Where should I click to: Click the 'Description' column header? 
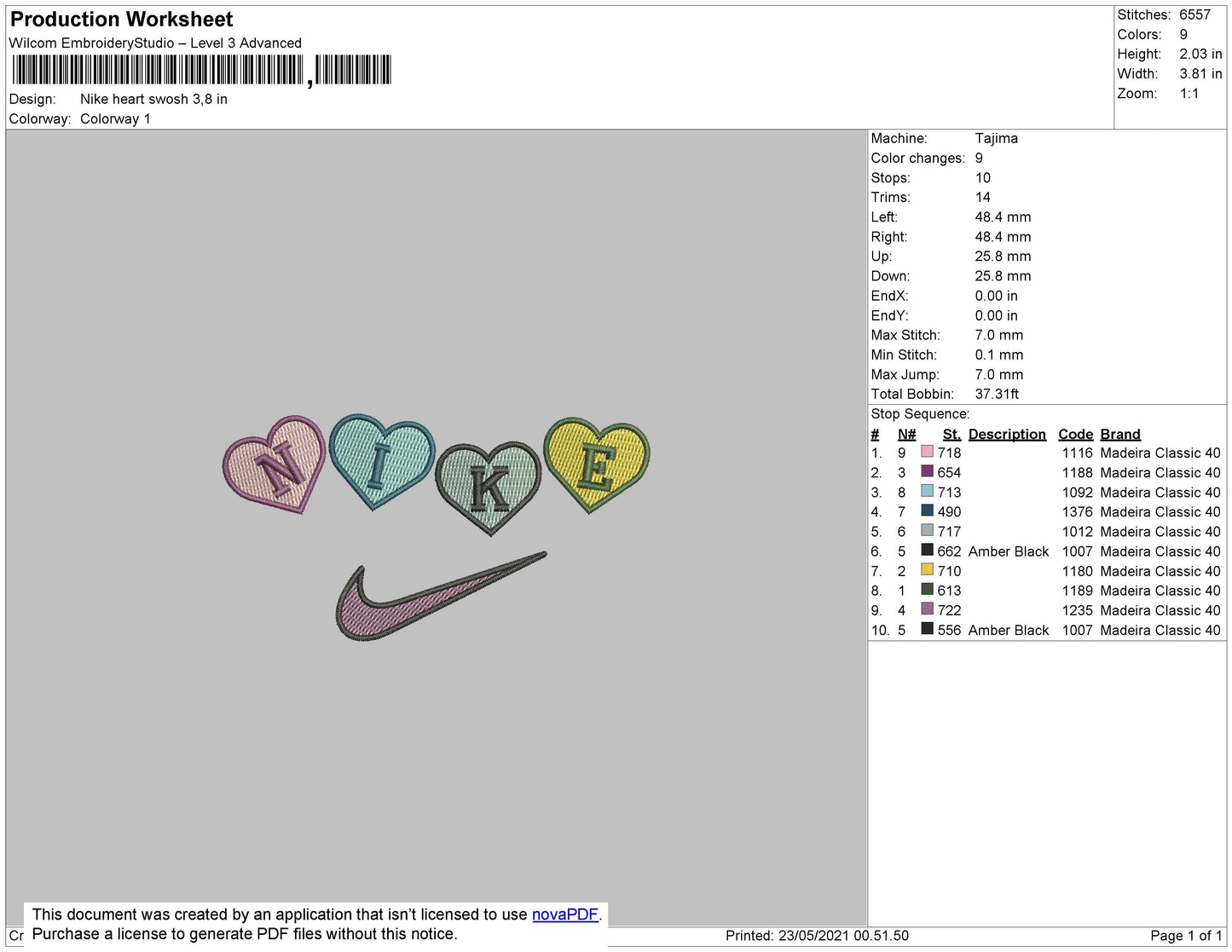(x=1007, y=434)
